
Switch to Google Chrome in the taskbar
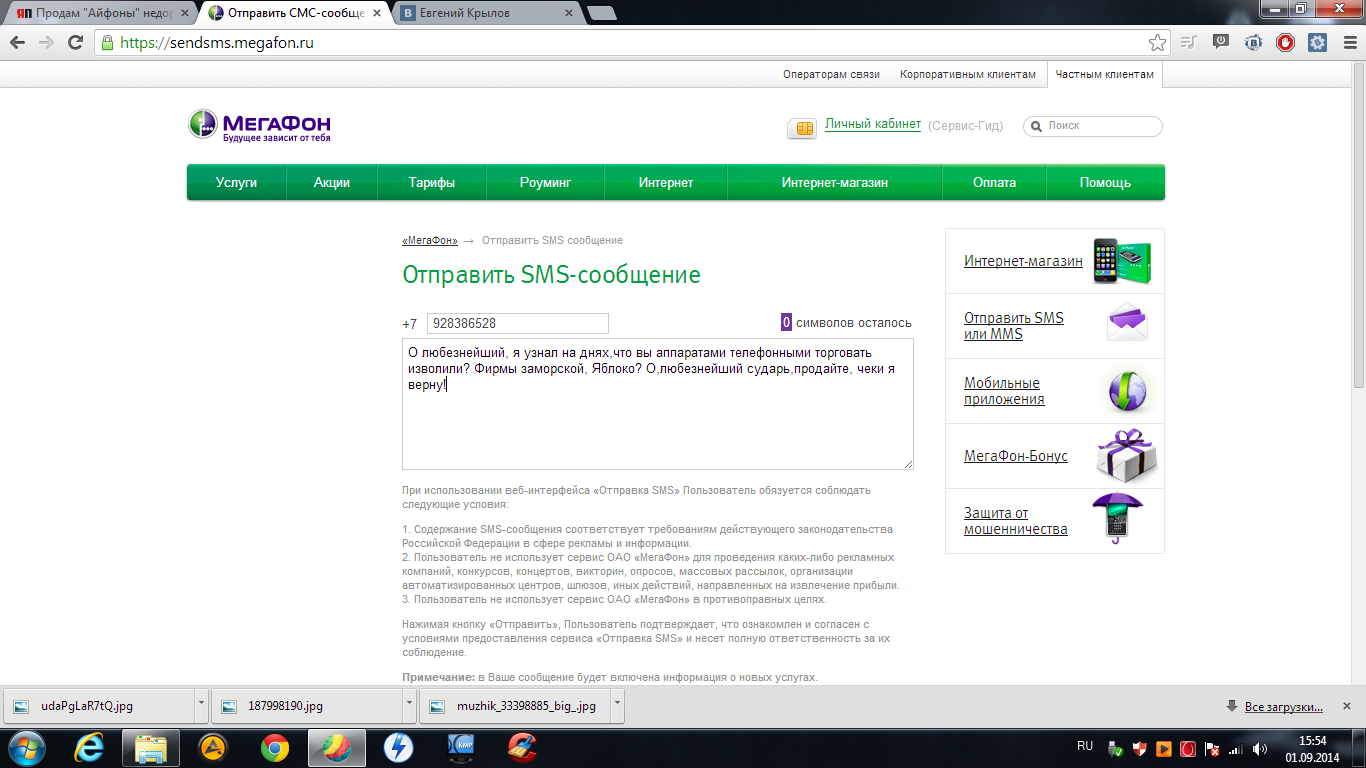pyautogui.click(x=275, y=747)
